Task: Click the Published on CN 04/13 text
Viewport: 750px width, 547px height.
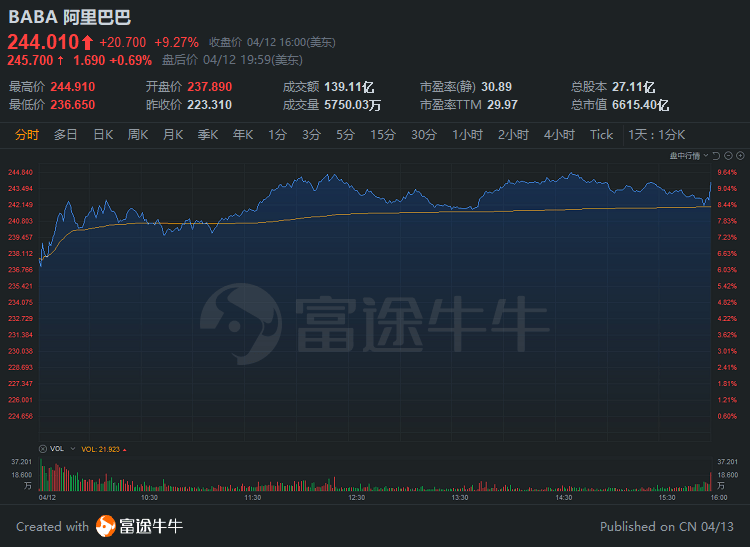Action: (x=667, y=527)
